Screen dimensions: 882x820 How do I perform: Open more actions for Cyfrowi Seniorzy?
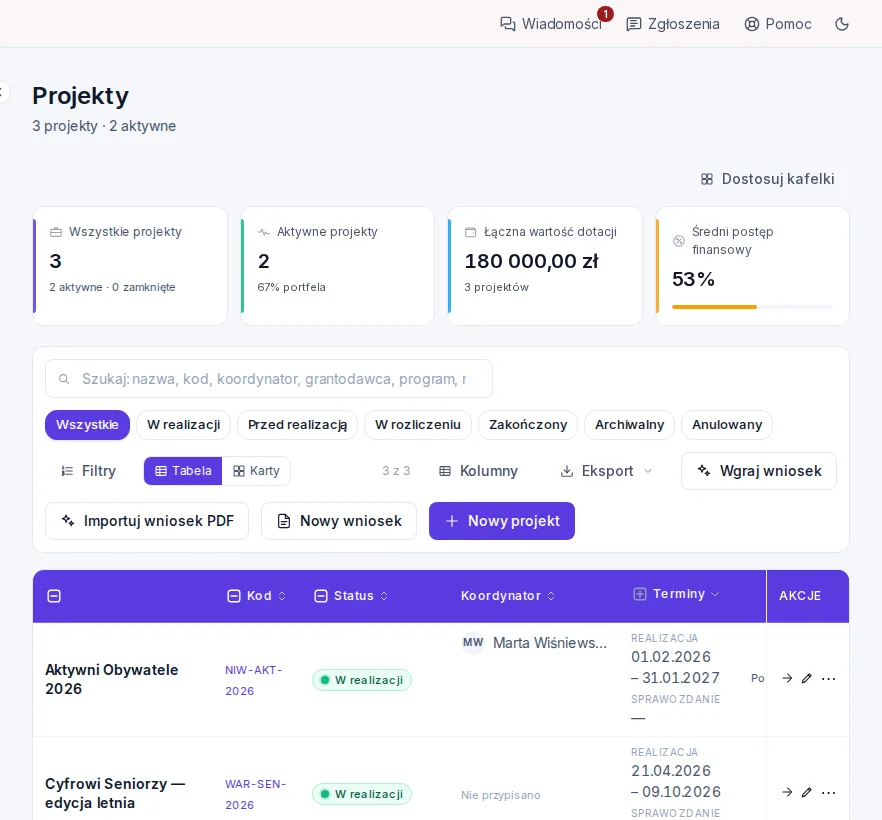pyautogui.click(x=829, y=792)
